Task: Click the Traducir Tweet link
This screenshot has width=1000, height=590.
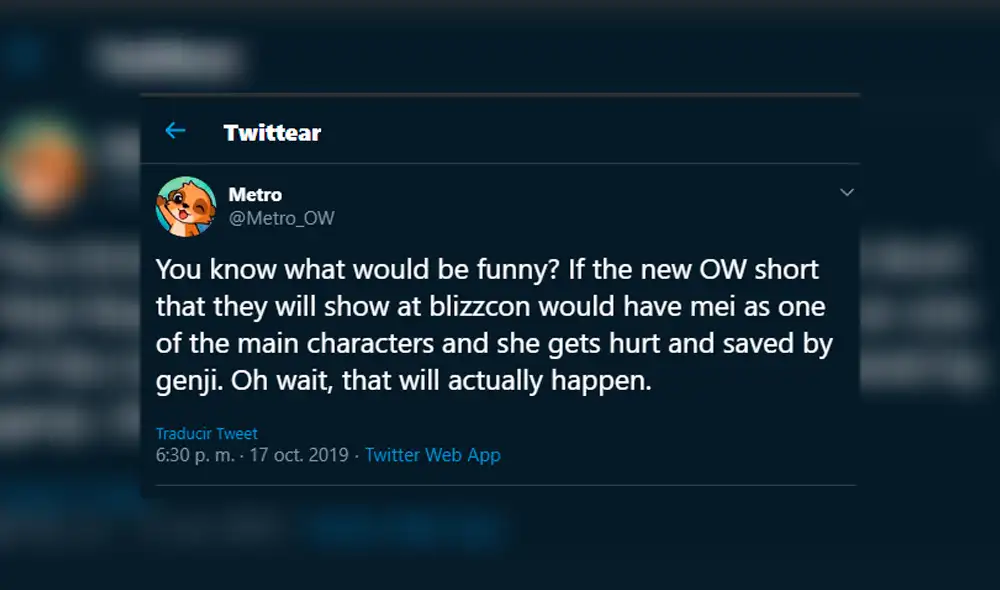Action: [x=206, y=433]
